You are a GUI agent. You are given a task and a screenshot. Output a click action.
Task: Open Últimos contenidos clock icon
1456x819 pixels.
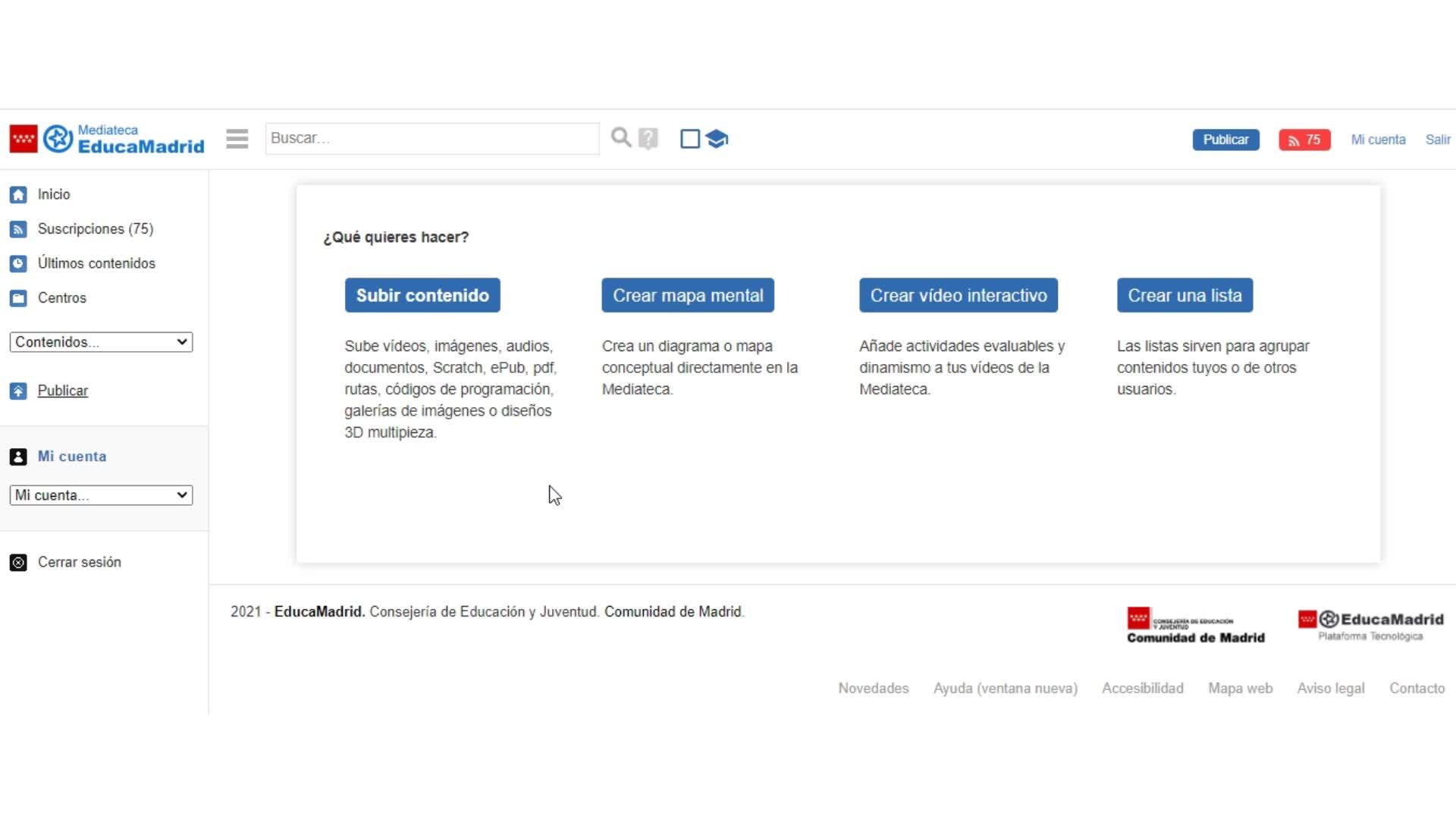[18, 264]
